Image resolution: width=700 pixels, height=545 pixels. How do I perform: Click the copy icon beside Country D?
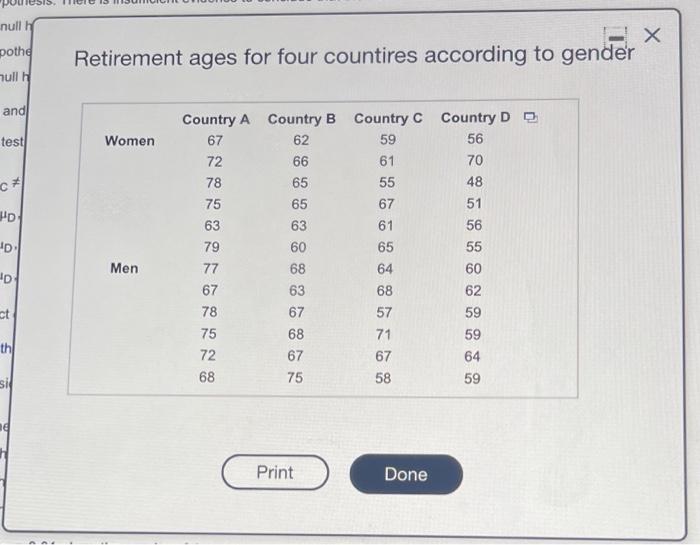[x=530, y=117]
